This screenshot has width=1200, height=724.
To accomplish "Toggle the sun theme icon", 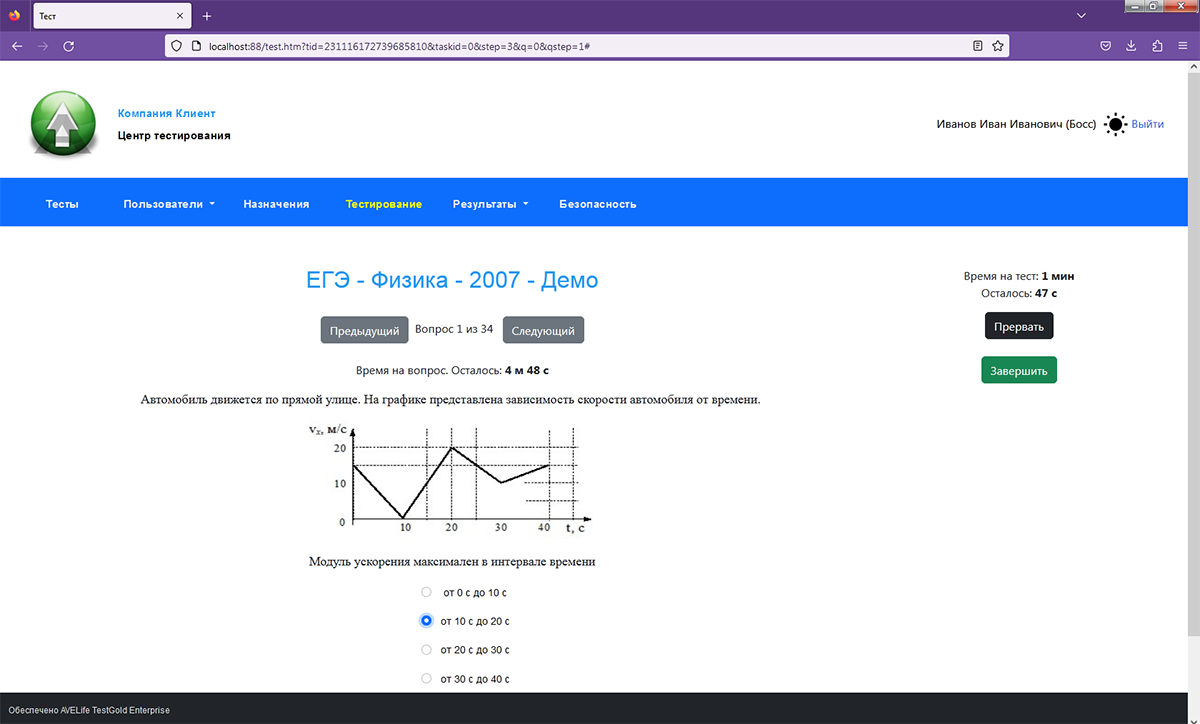I will [x=1115, y=125].
